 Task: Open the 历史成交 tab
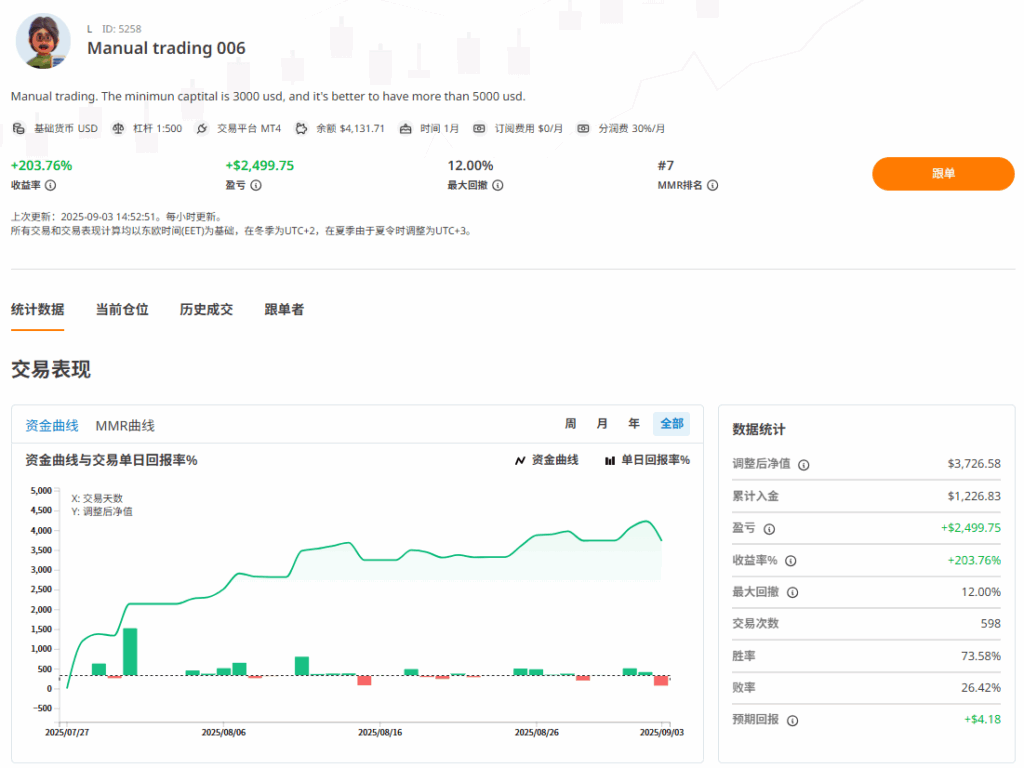tap(206, 310)
